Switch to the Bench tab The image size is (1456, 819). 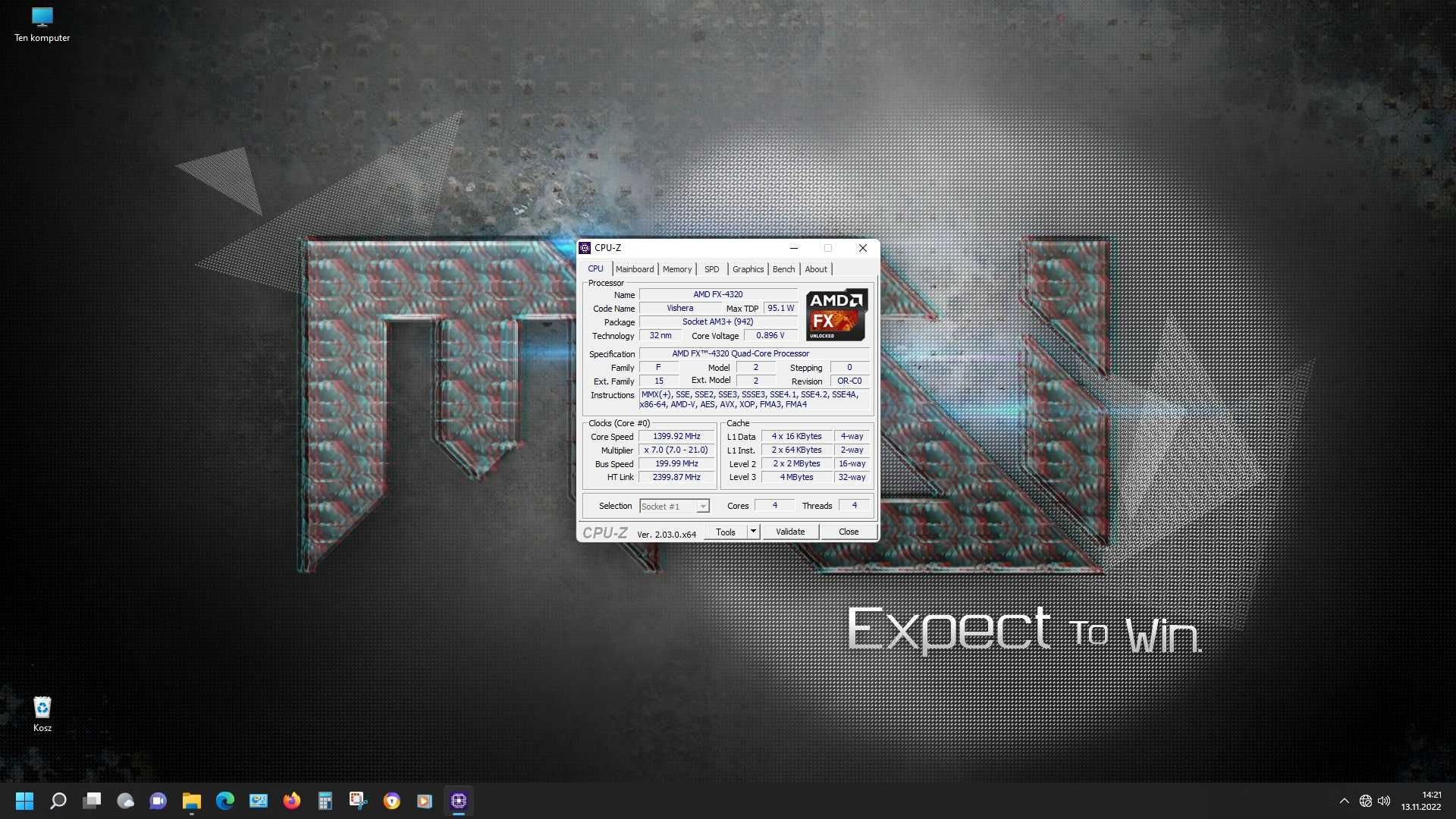point(784,269)
